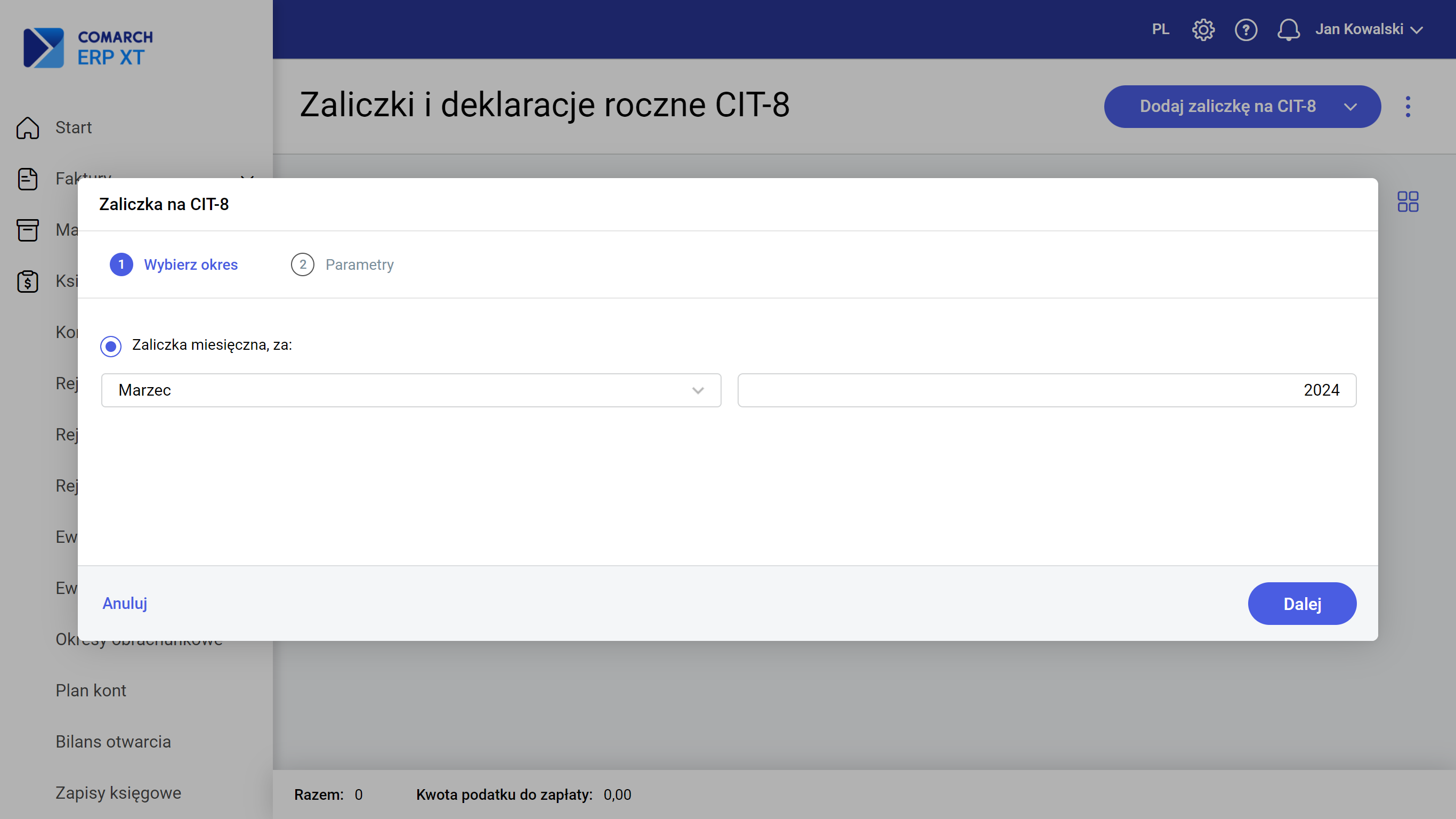Switch language via PL selector
The width and height of the screenshot is (1456, 819).
click(1160, 29)
